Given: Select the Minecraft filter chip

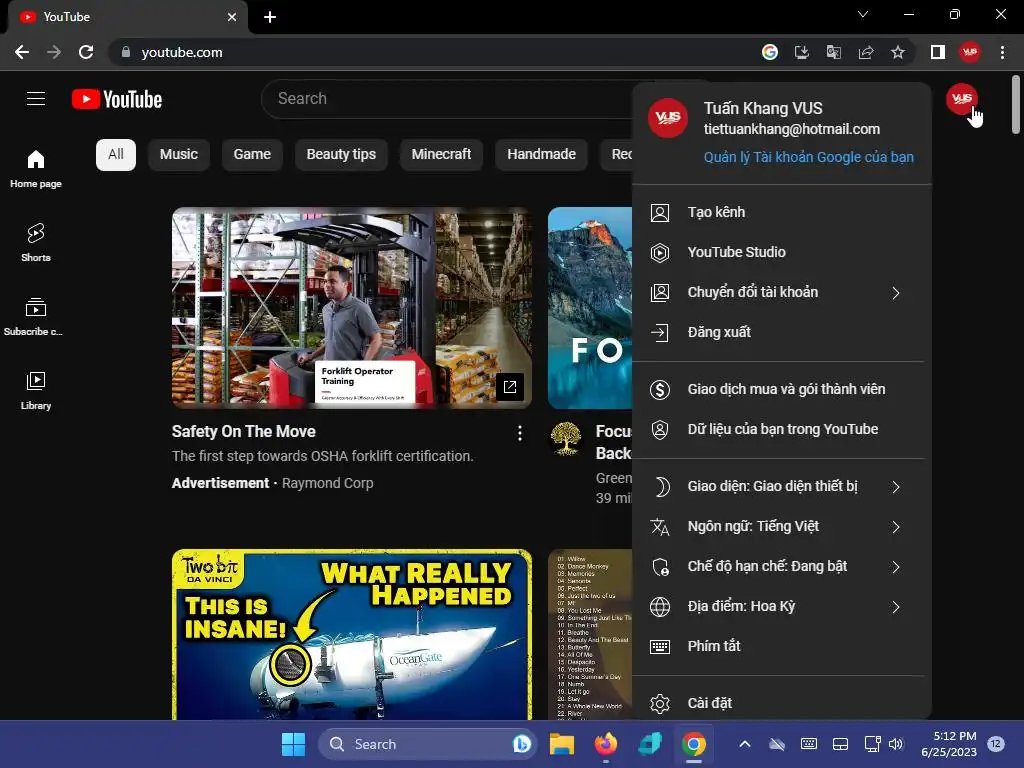Looking at the screenshot, I should point(441,155).
